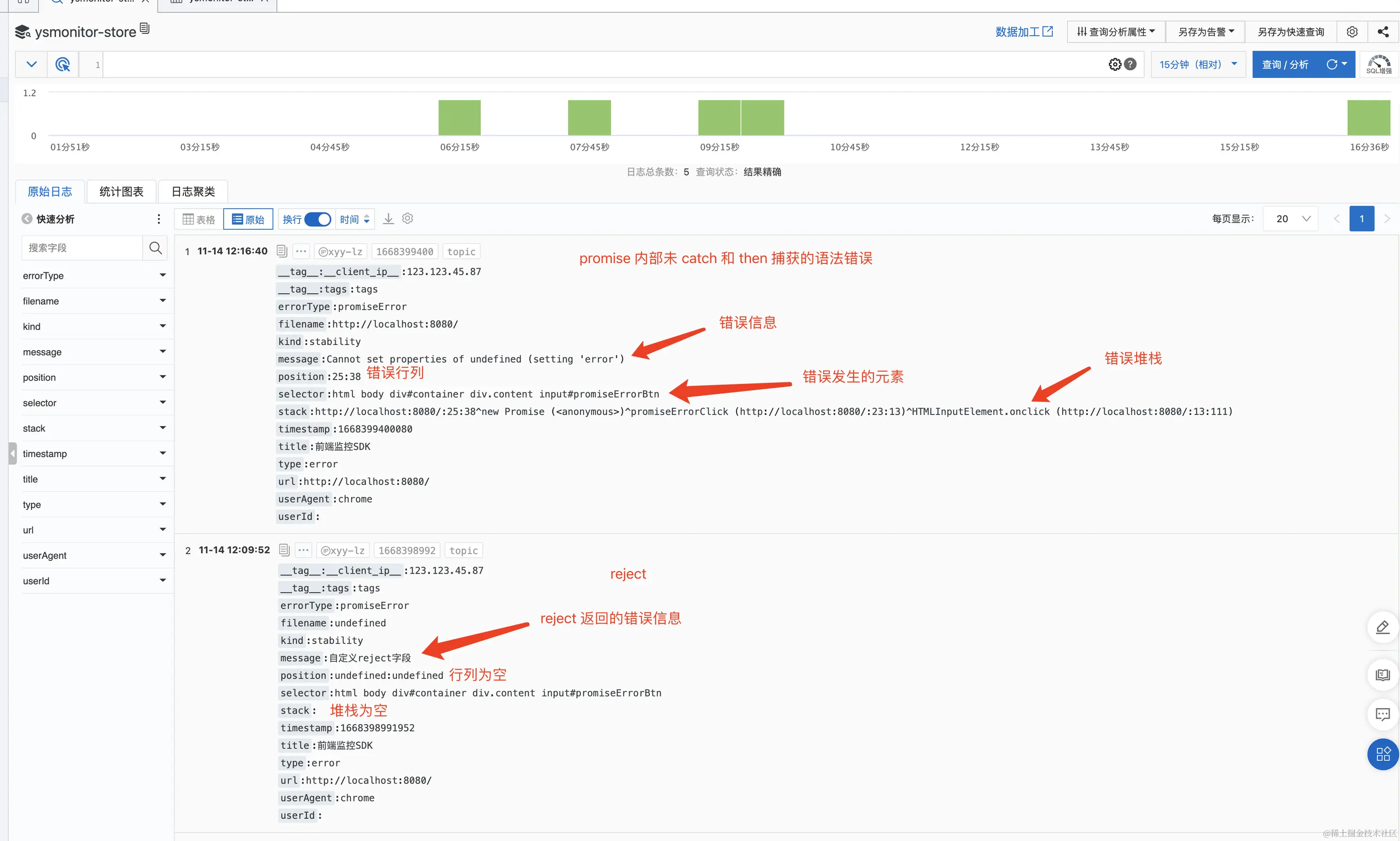The width and height of the screenshot is (1400, 841).
Task: Click the query help question mark icon
Action: tap(1130, 65)
